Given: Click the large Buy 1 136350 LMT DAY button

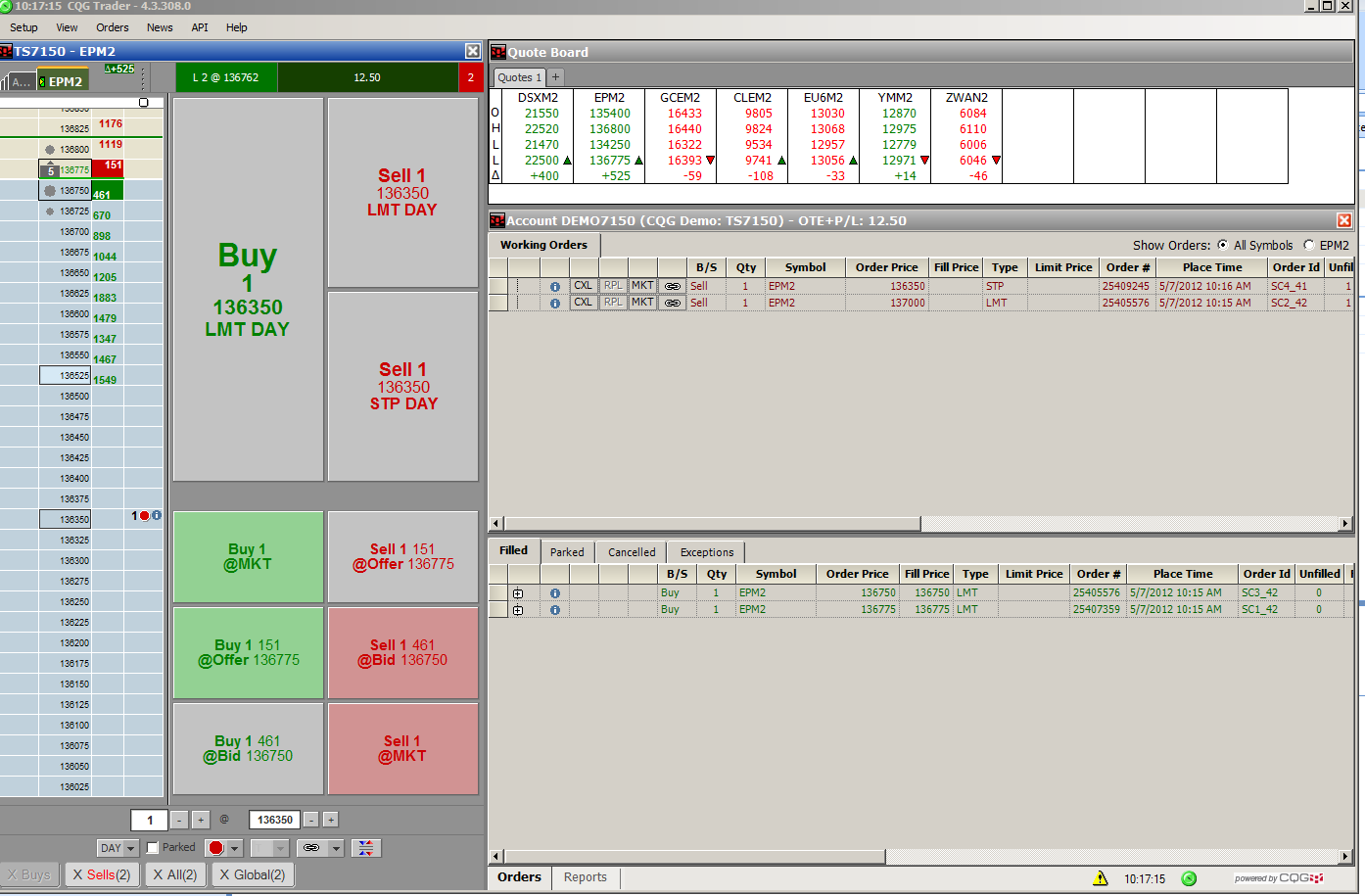Looking at the screenshot, I should coord(248,289).
